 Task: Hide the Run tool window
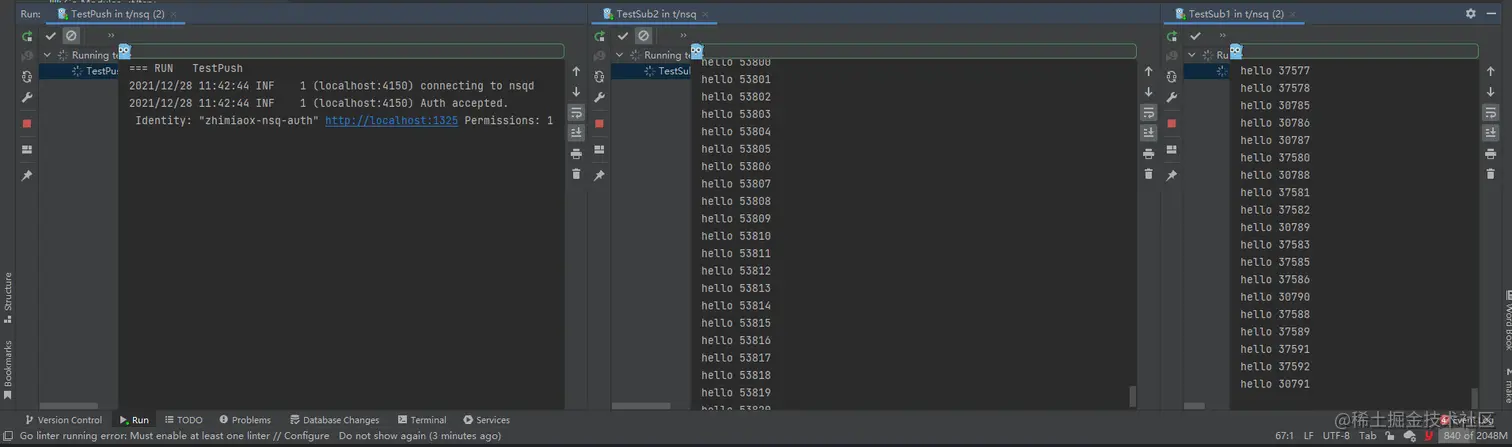tap(1491, 14)
